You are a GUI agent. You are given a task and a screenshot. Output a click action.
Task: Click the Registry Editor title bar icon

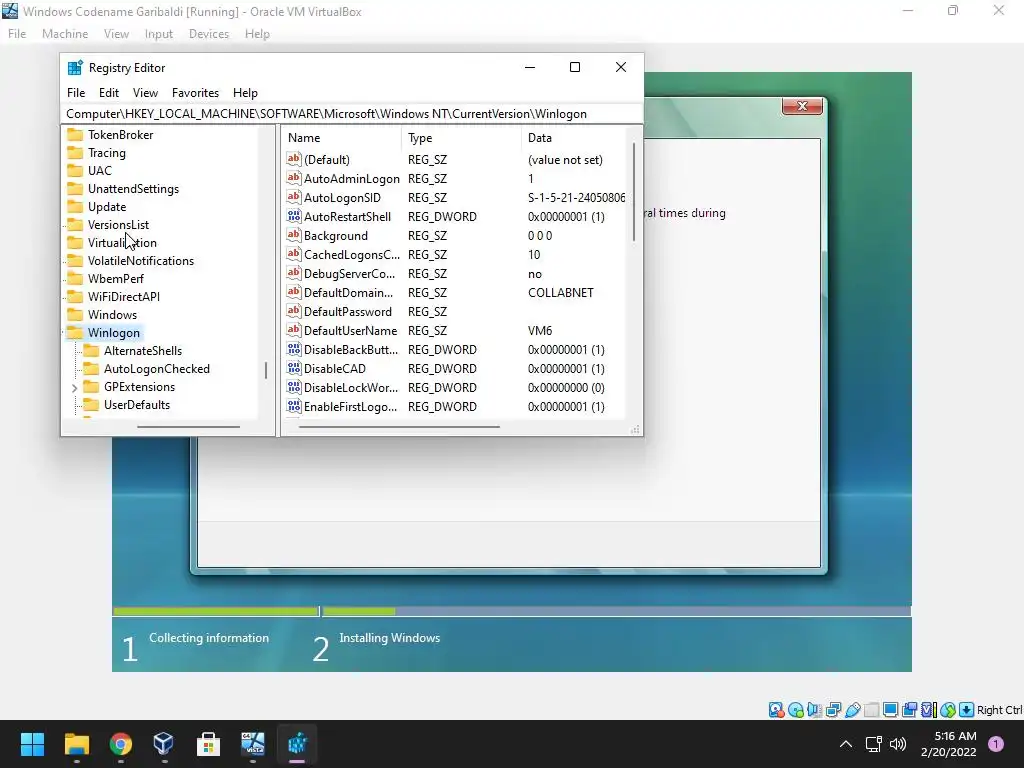click(75, 68)
